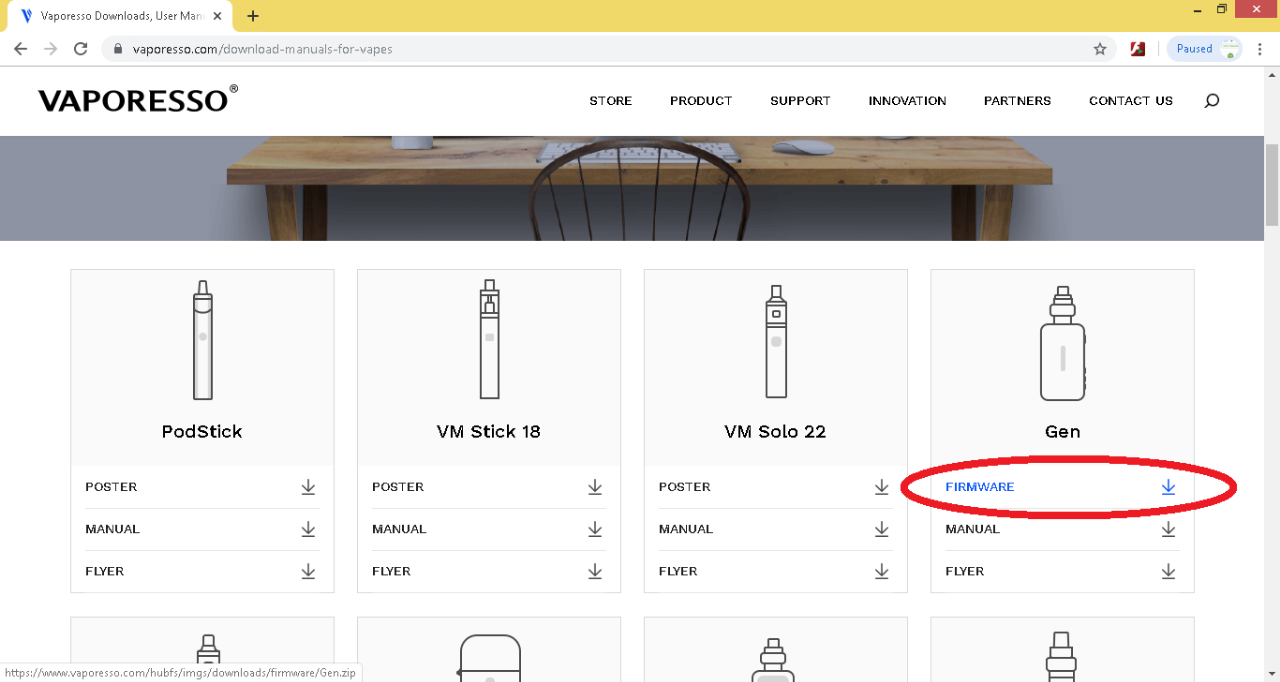Click the VM Solo 22 device image
Viewport: 1280px width, 682px height.
776,340
